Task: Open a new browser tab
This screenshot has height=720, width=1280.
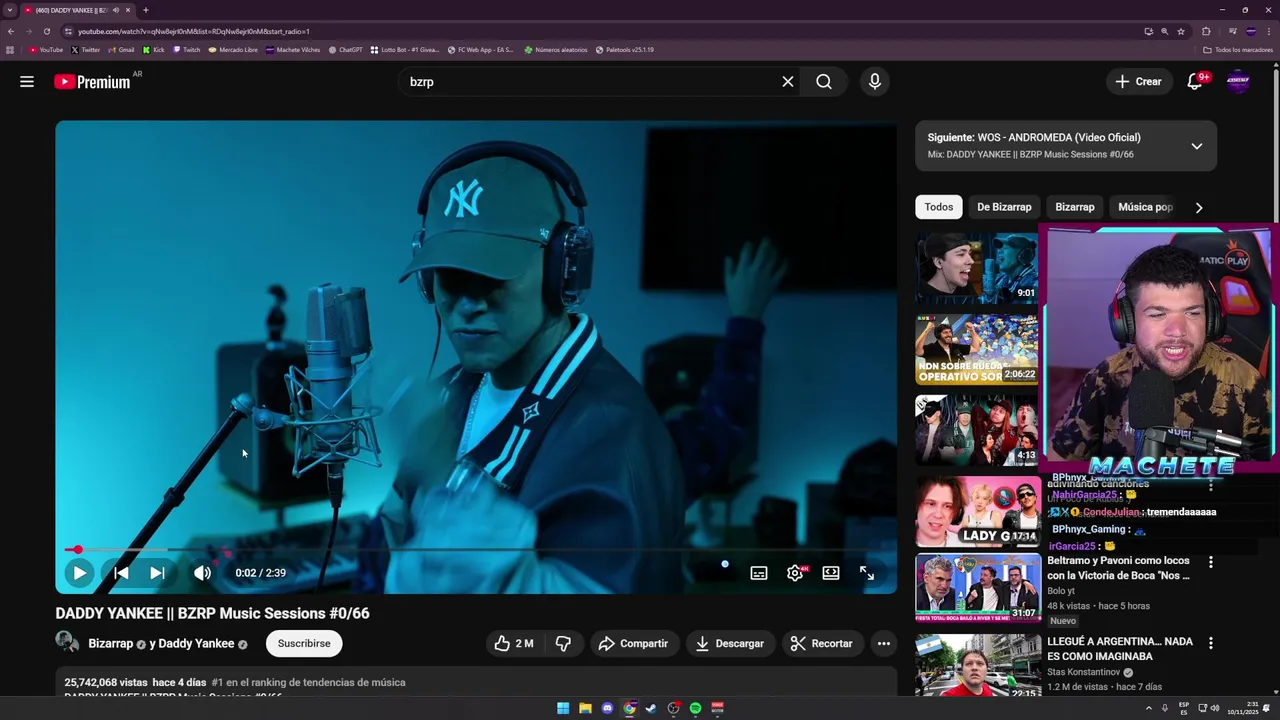Action: pos(146,10)
